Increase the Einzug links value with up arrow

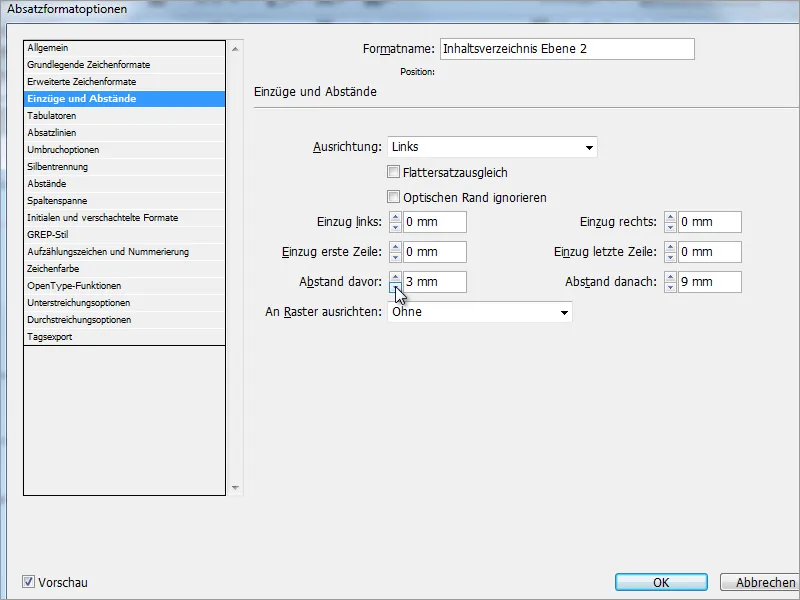[x=395, y=217]
